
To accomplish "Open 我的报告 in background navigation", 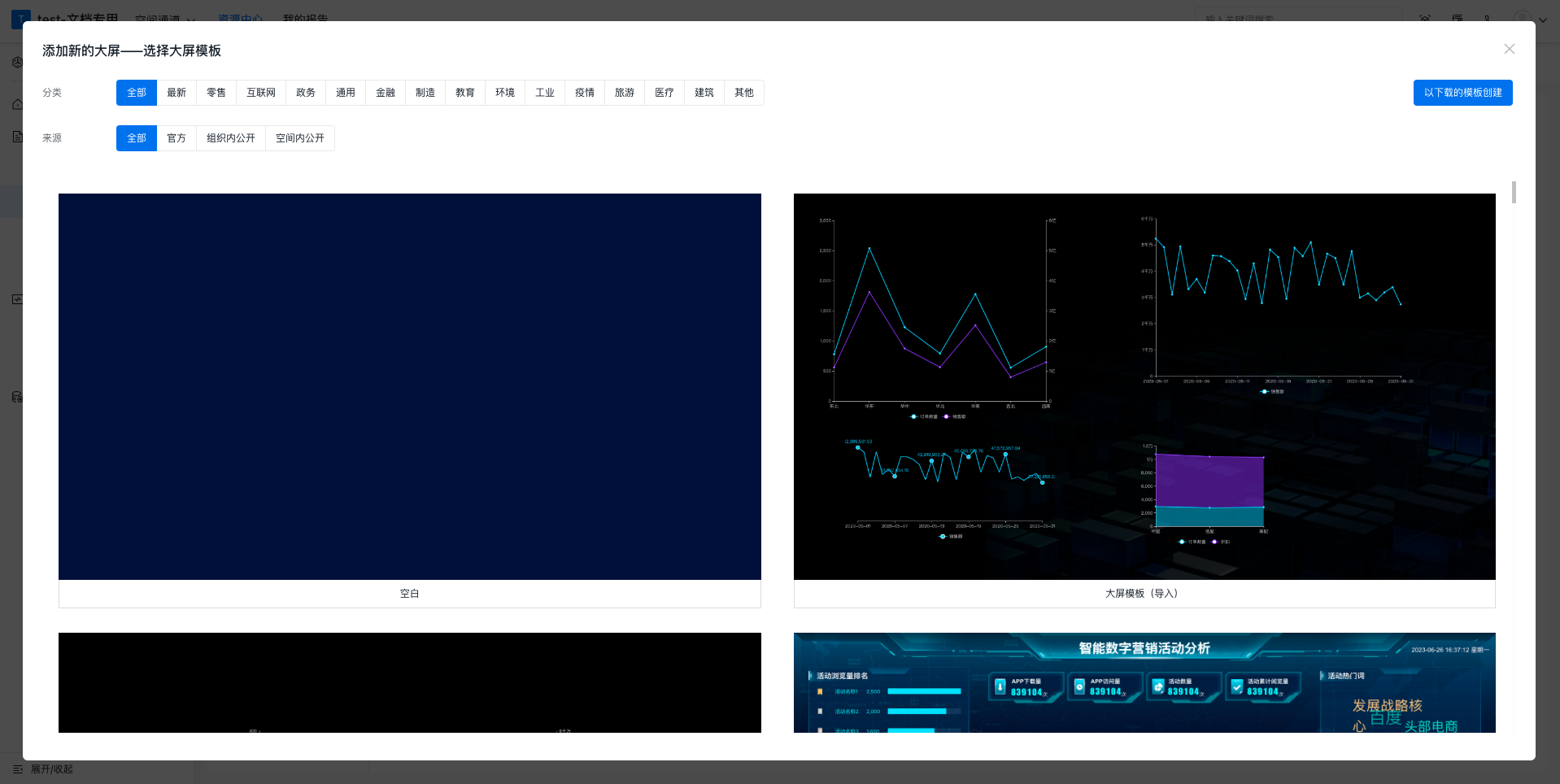I will pyautogui.click(x=306, y=18).
